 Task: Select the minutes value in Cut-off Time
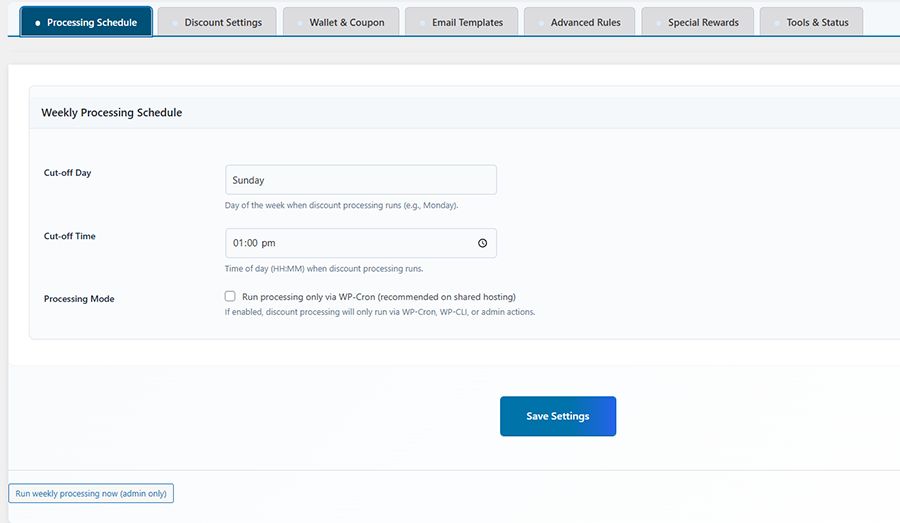pyautogui.click(x=253, y=243)
